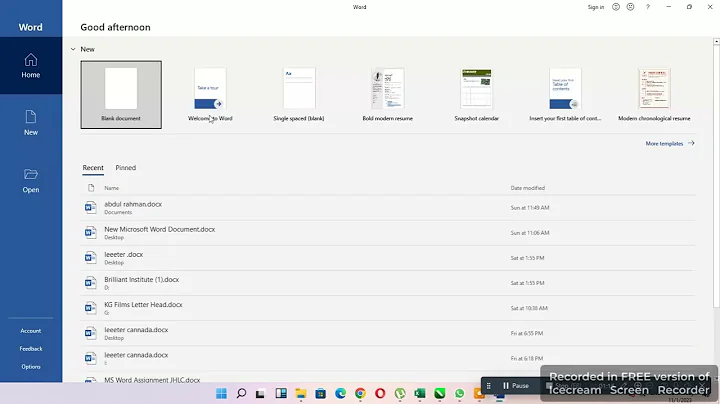Click the file type icon in list header

[91, 188]
